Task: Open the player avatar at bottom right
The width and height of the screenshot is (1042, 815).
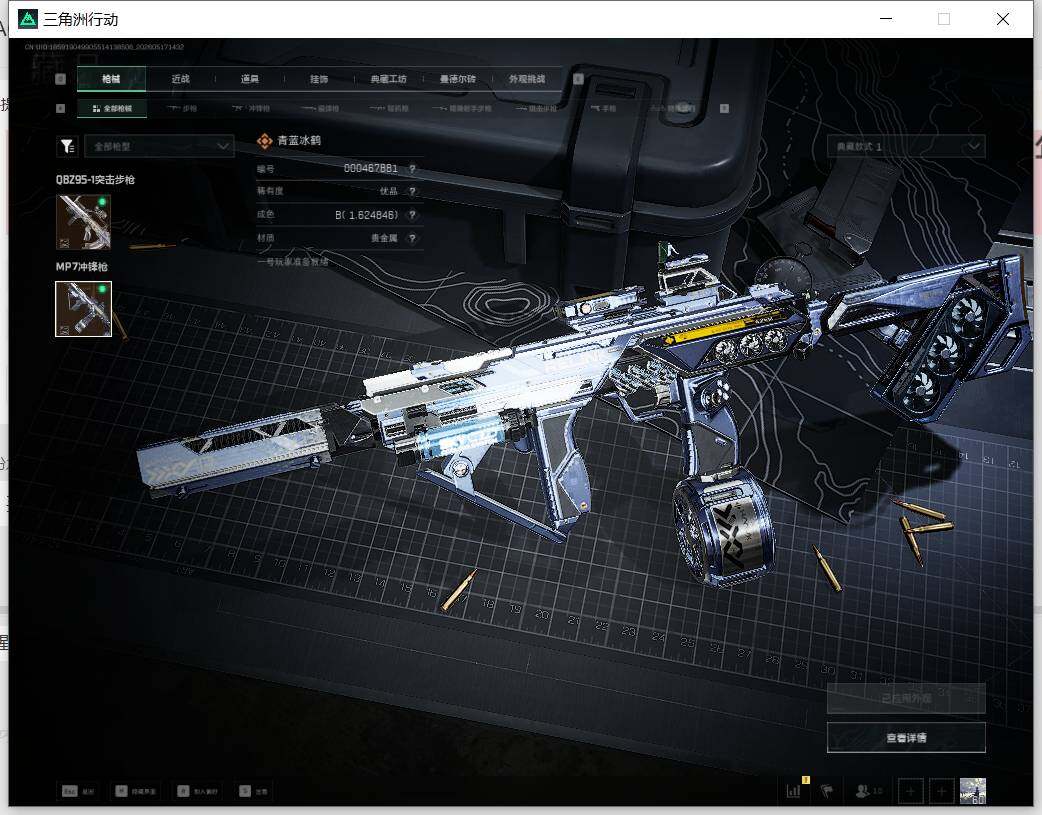Action: 973,791
